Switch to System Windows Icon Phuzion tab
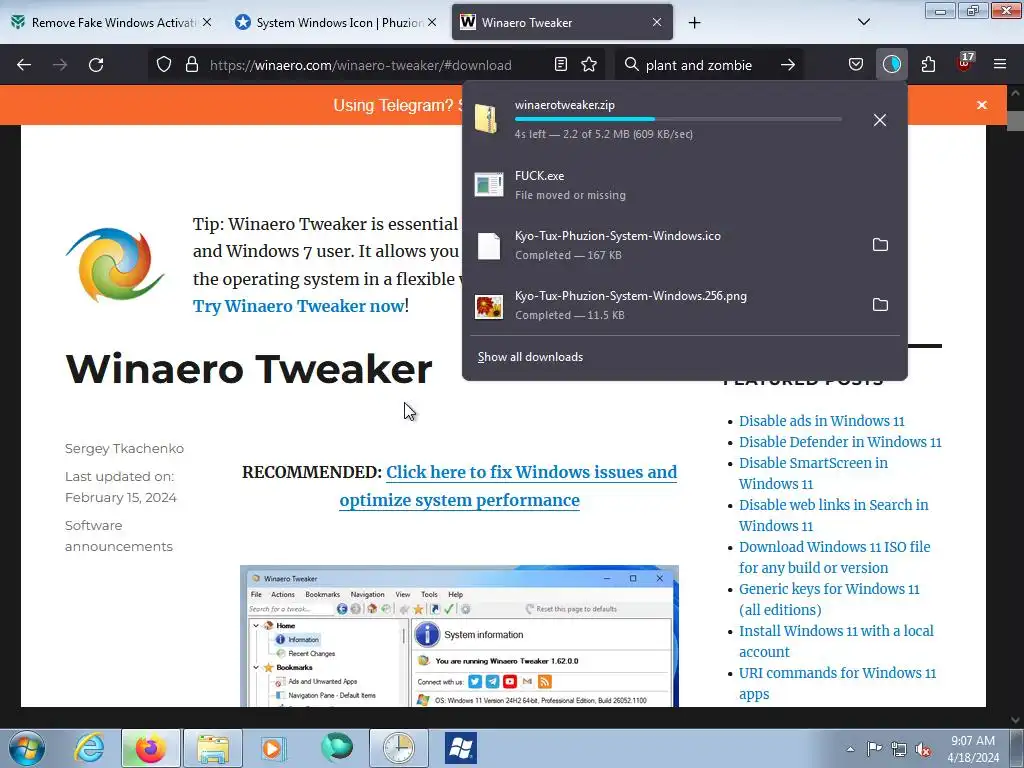The width and height of the screenshot is (1024, 768). click(336, 22)
